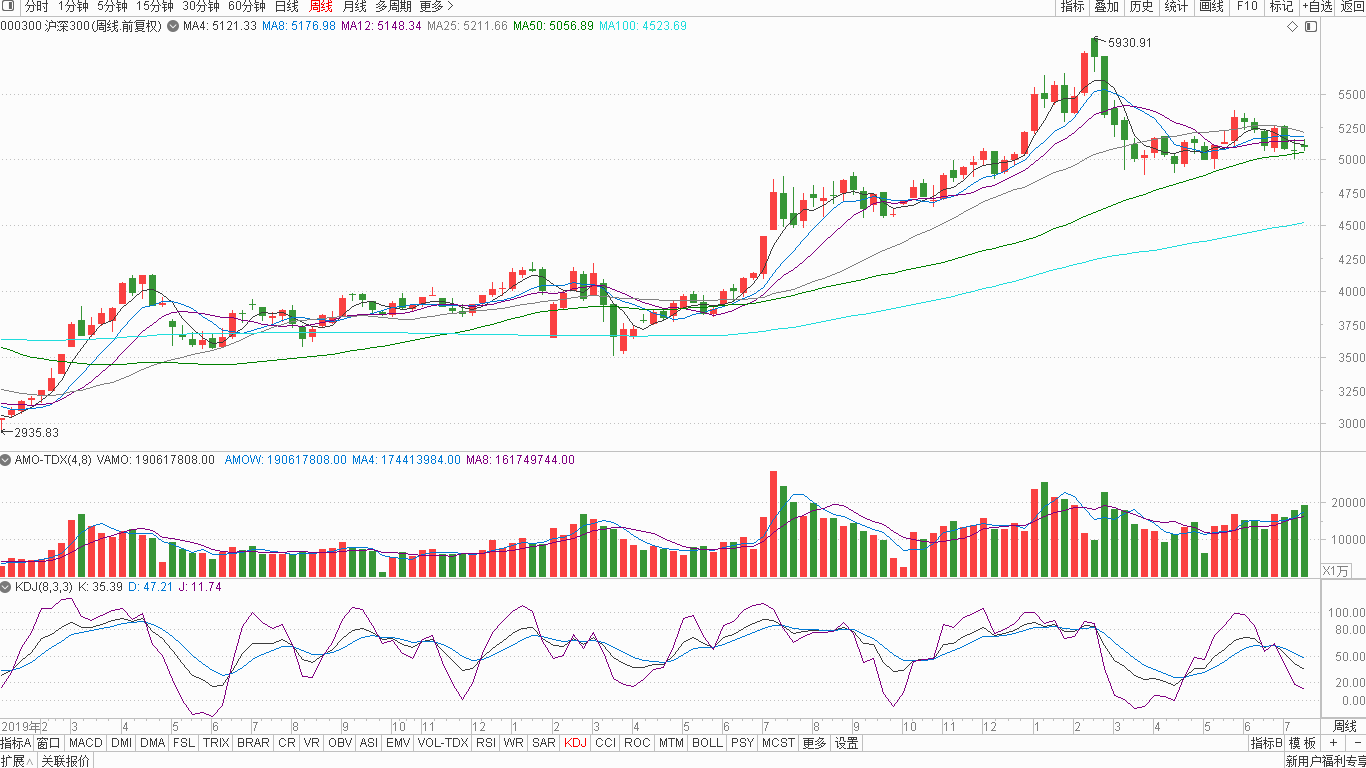Screen dimensions: 1366x768
Task: Select the 指标B tab at bottom-right
Action: pos(1266,743)
